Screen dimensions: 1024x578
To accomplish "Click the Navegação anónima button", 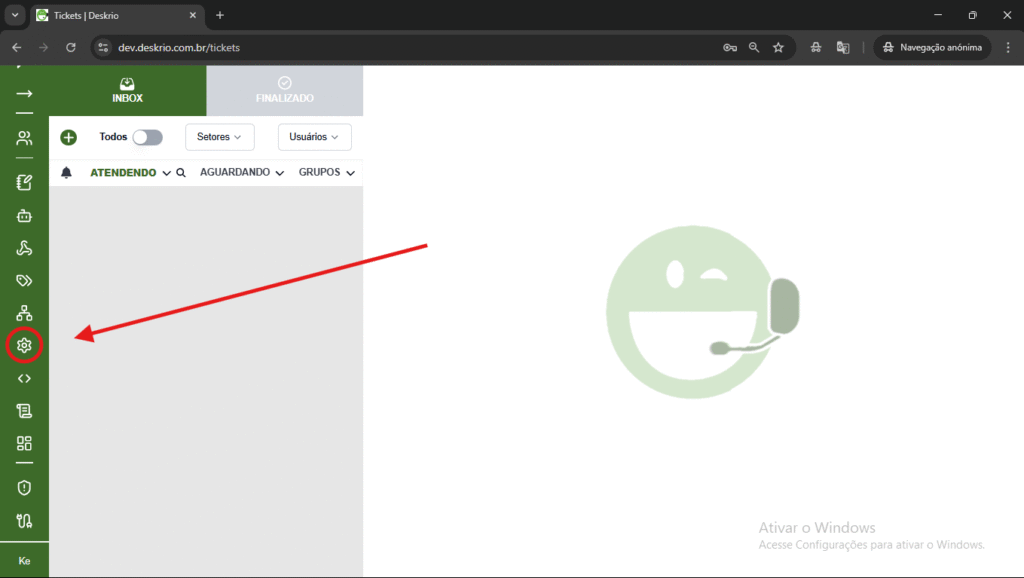I will [932, 48].
